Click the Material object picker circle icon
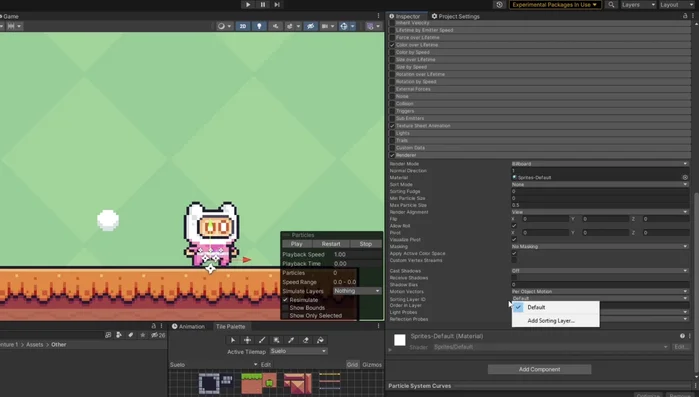Image resolution: width=699 pixels, height=397 pixels. [685, 177]
